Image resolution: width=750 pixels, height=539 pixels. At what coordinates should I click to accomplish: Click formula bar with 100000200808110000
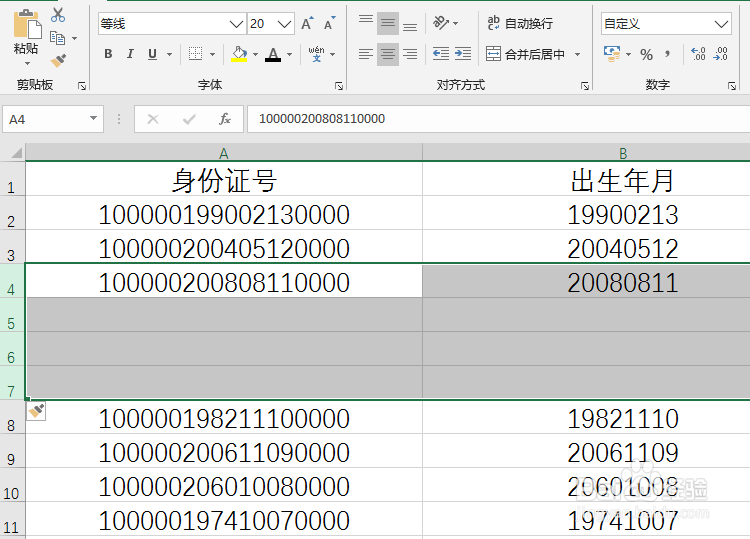(498, 119)
